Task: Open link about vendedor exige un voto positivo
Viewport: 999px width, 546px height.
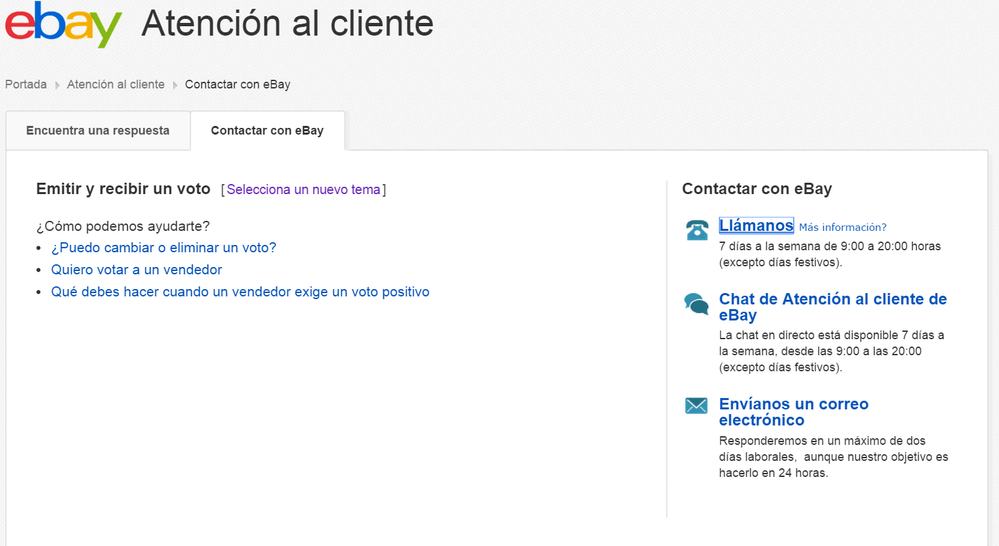Action: click(x=240, y=292)
